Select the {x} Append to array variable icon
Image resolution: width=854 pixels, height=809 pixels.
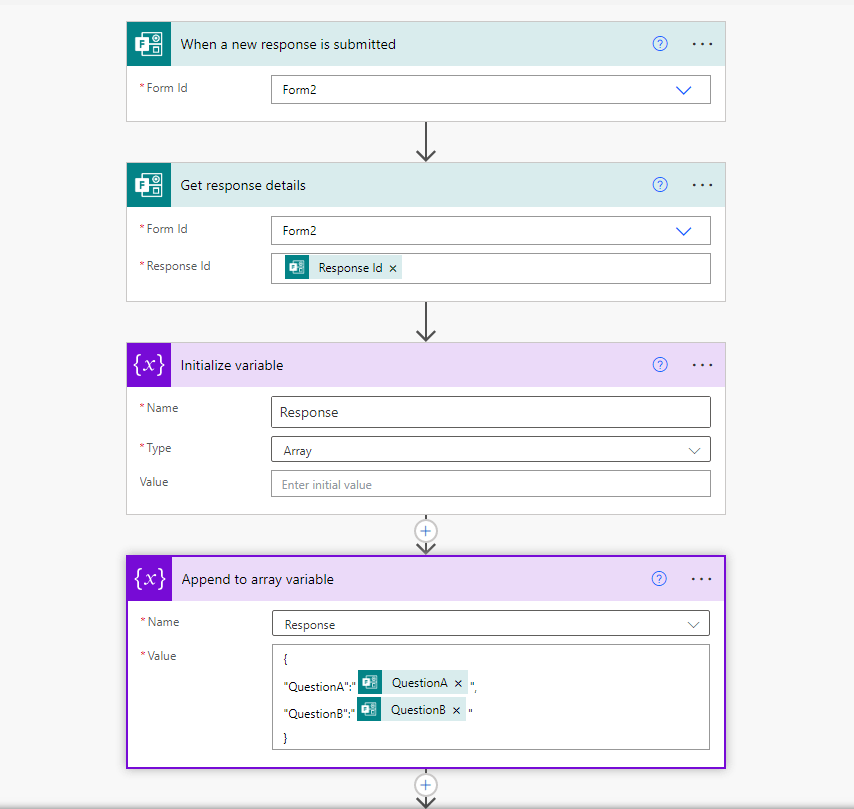coord(149,579)
